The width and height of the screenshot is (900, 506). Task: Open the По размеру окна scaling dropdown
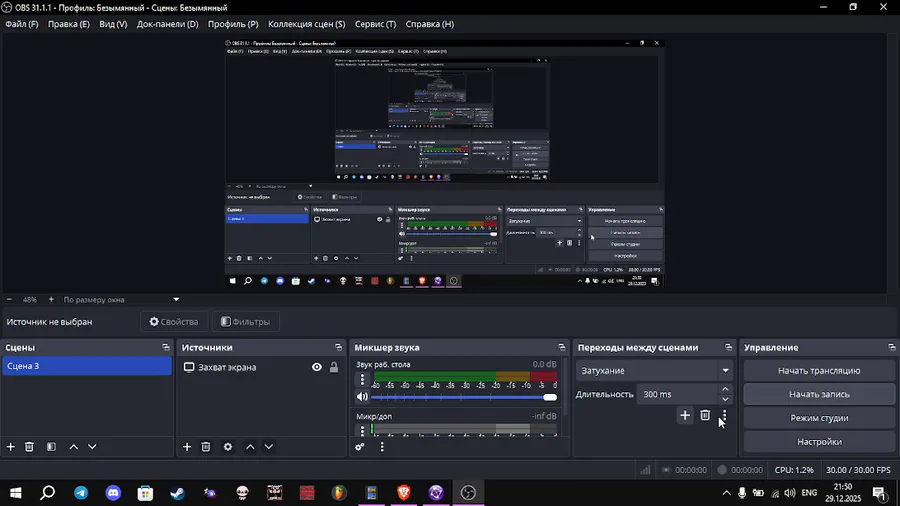[121, 299]
